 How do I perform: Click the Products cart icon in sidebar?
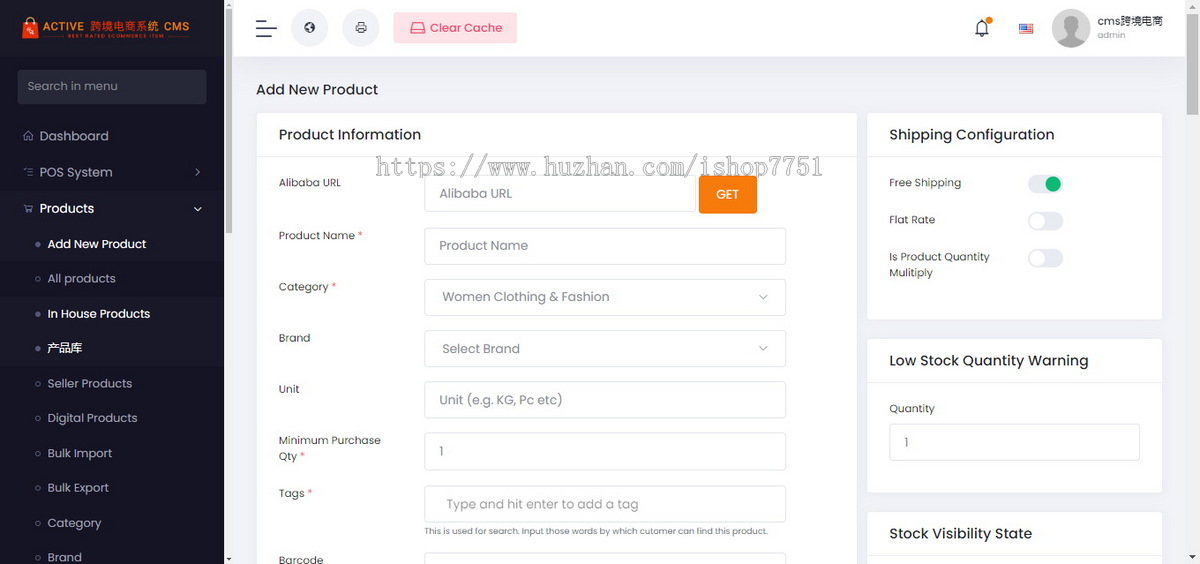[x=28, y=208]
